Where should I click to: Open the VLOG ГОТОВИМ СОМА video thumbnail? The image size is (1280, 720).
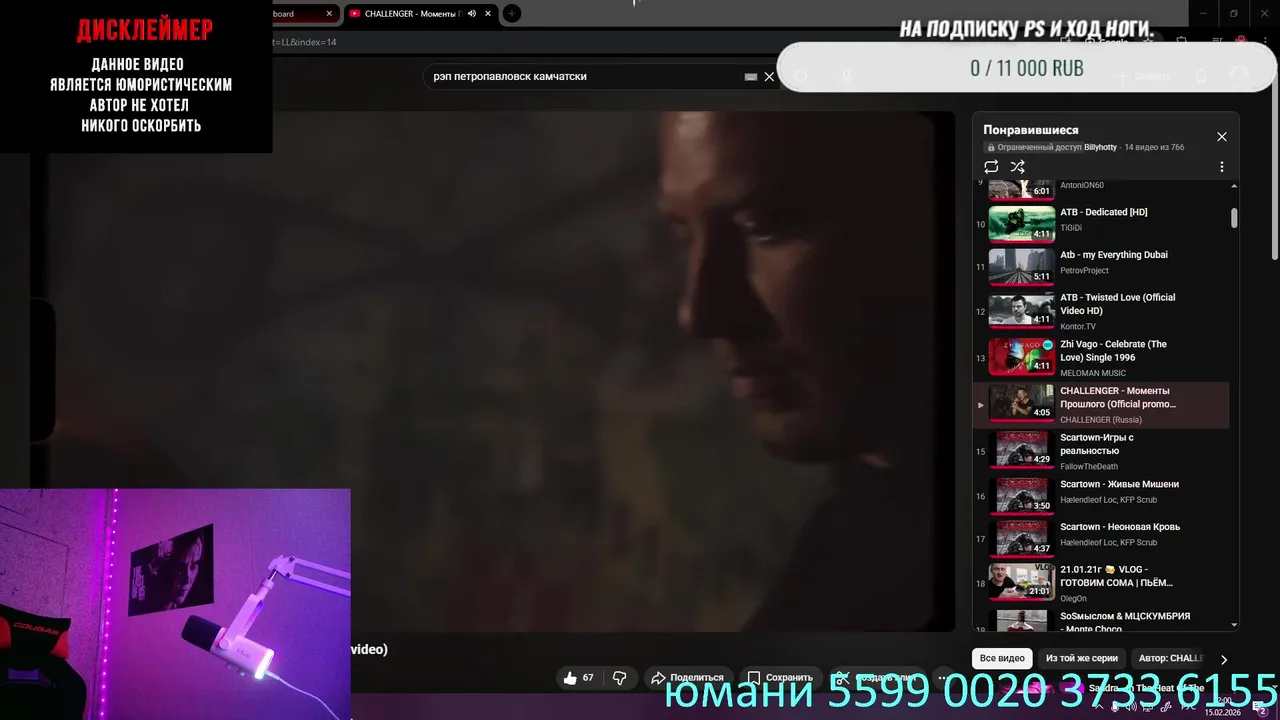pos(1022,582)
